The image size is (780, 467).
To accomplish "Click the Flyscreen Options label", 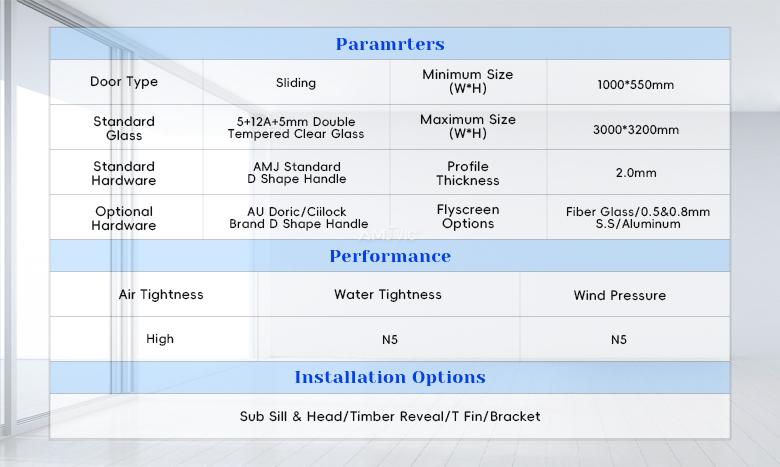I will click(468, 216).
